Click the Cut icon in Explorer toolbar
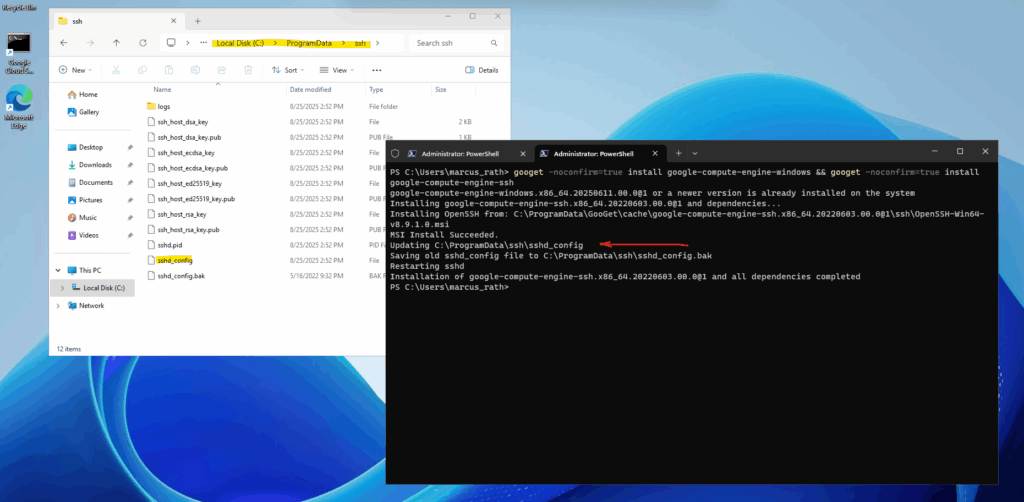1024x502 pixels. 116,70
